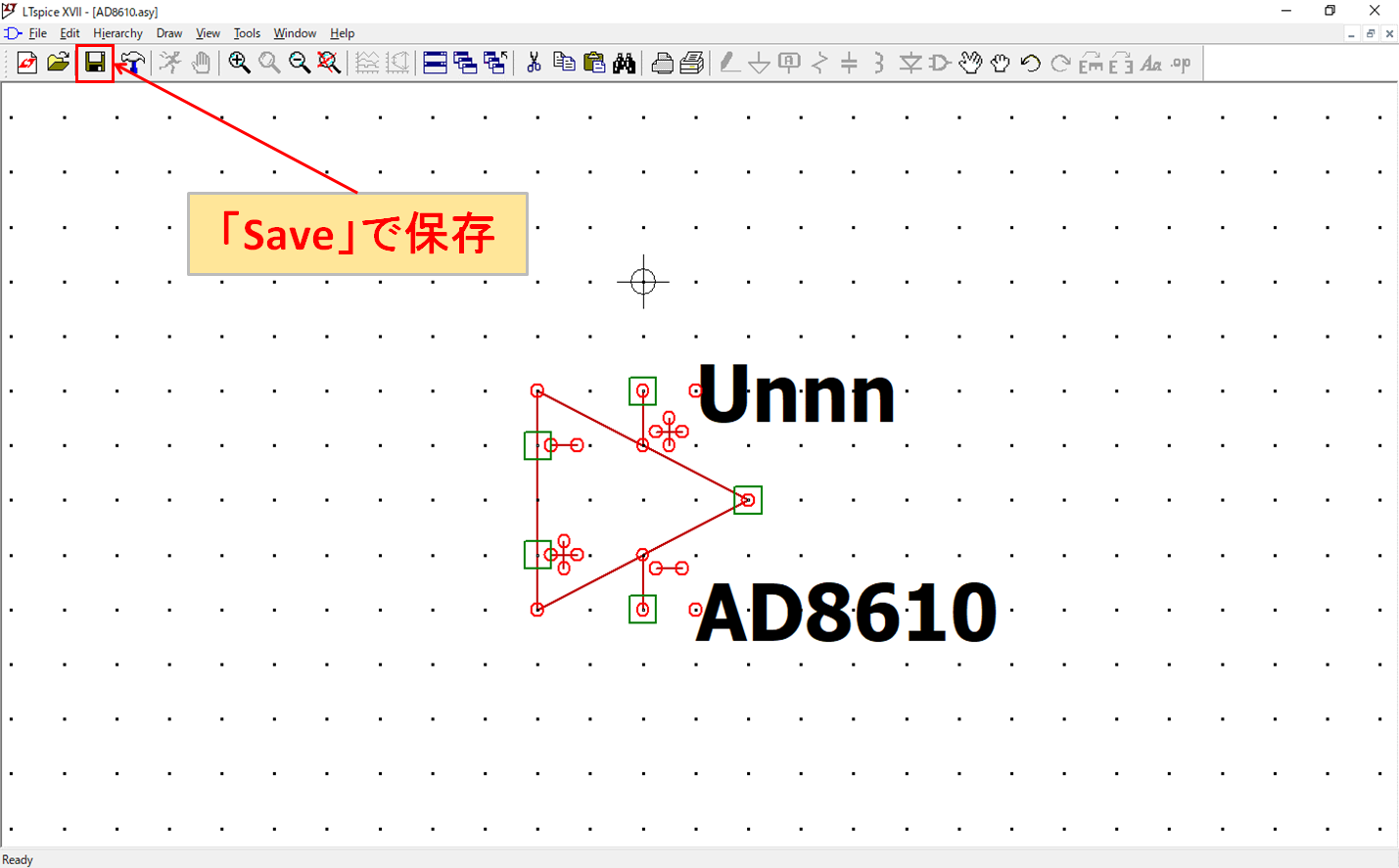Open the File menu
This screenshot has height=868, width=1399.
37,33
